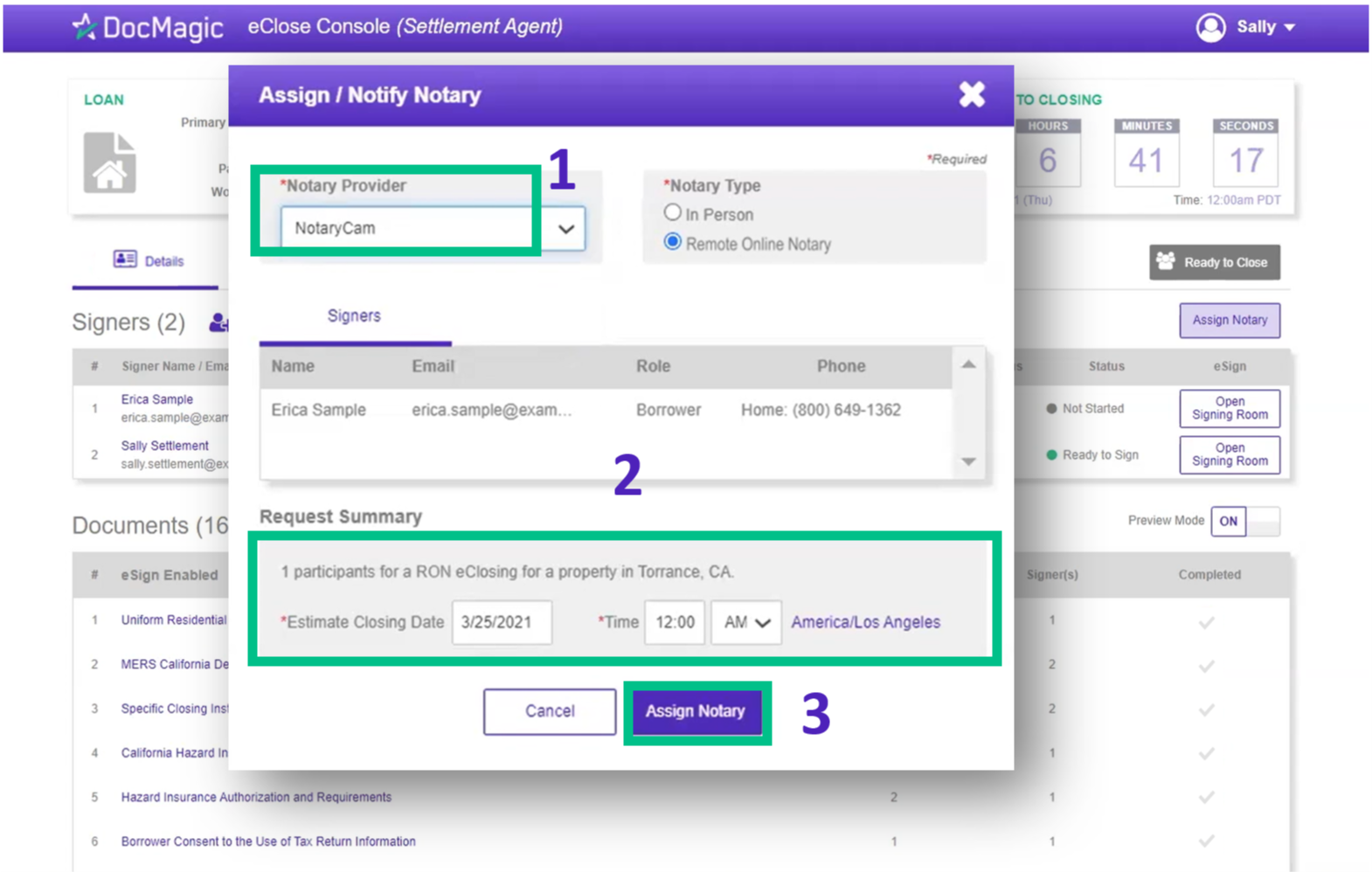1372x872 pixels.
Task: Open Signing Room for Erica Sample
Action: (1230, 408)
